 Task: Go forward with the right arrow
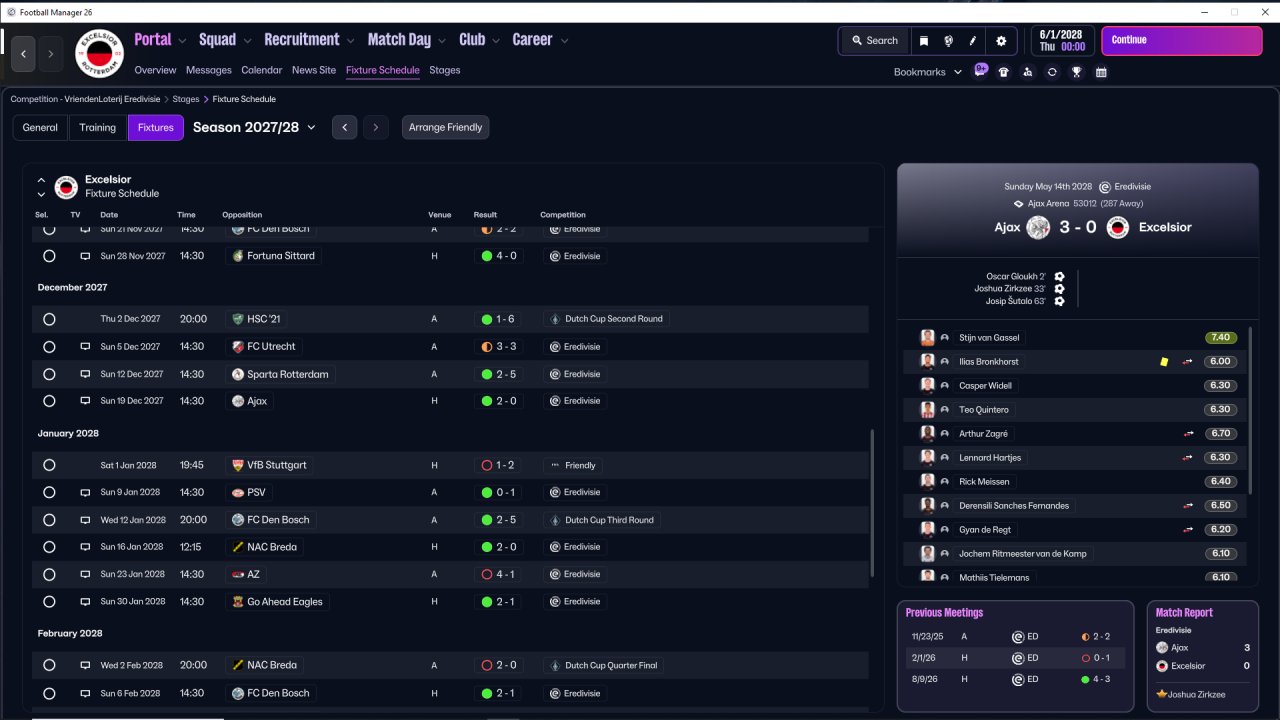[51, 53]
